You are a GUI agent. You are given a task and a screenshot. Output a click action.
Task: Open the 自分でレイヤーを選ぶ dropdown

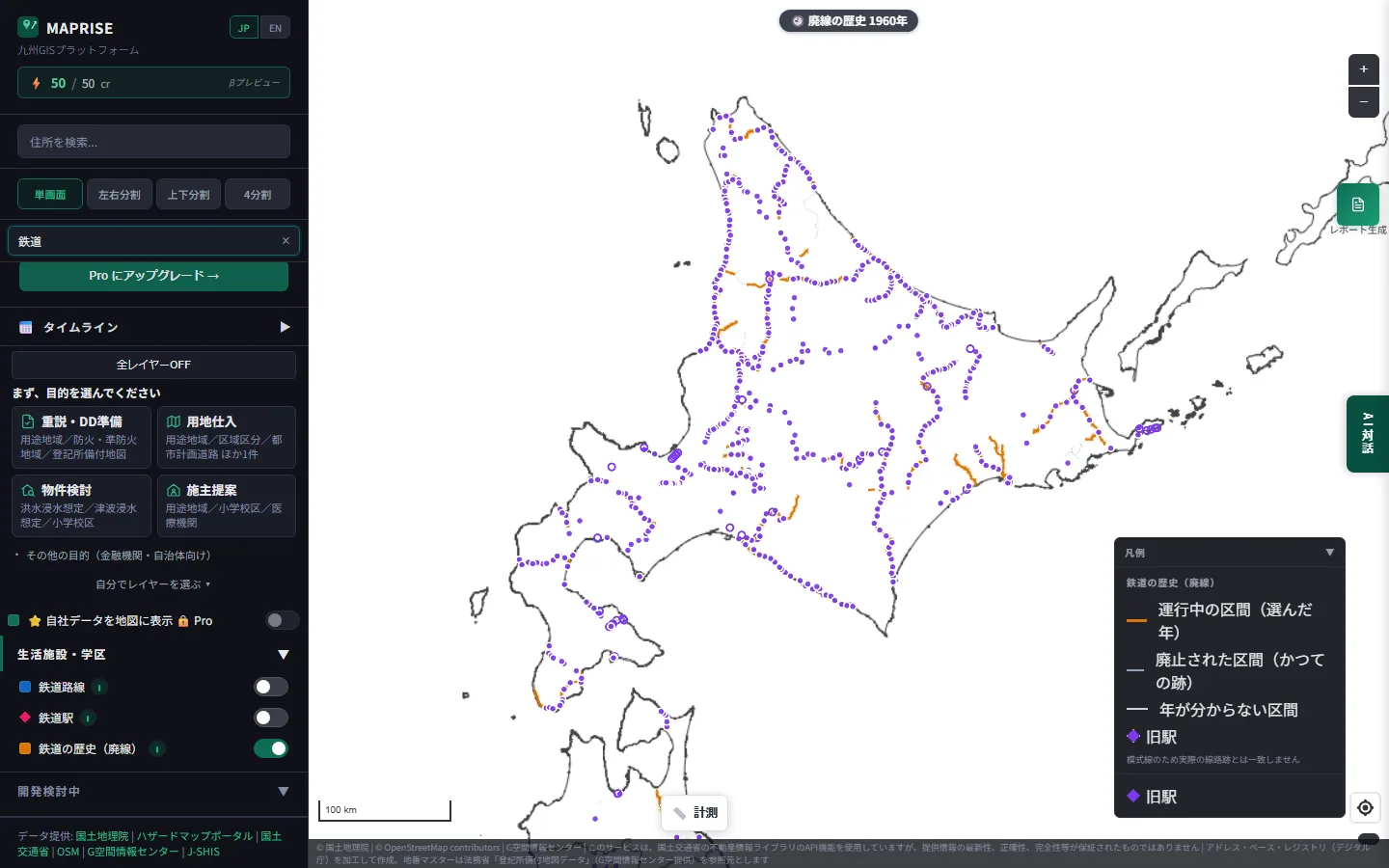pos(153,584)
